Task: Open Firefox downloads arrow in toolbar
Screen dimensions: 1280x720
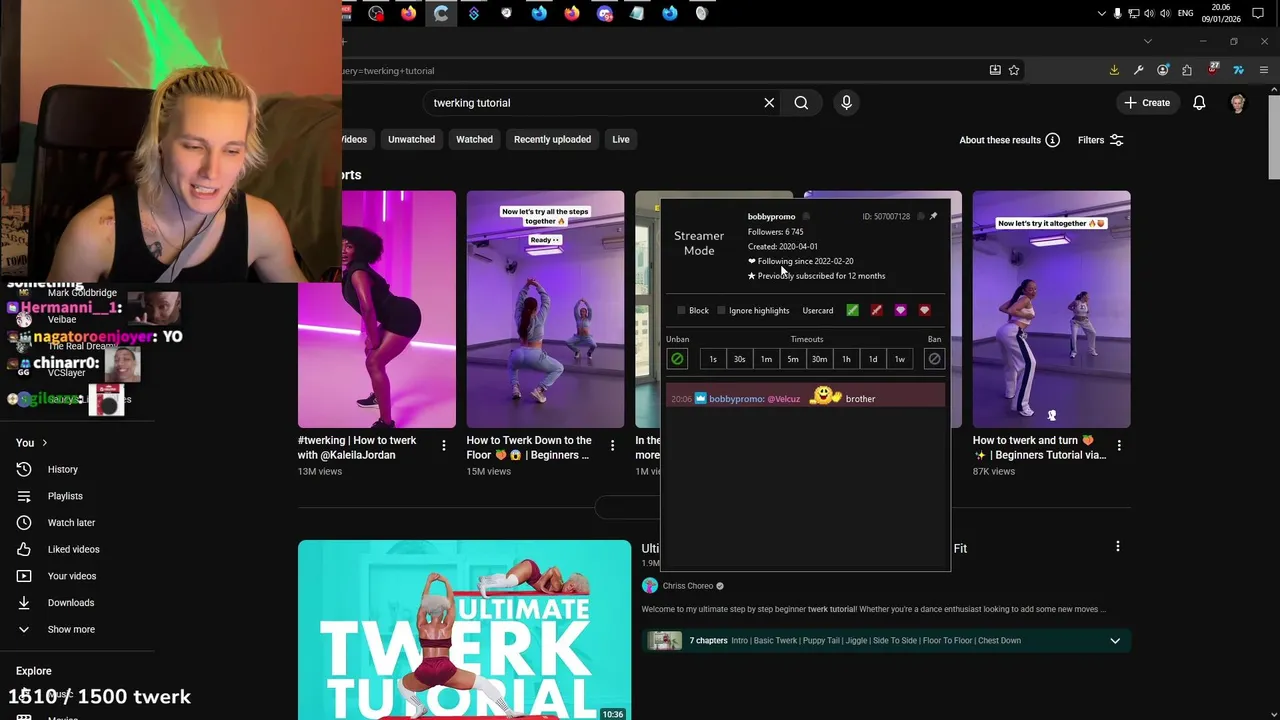Action: pos(1114,70)
